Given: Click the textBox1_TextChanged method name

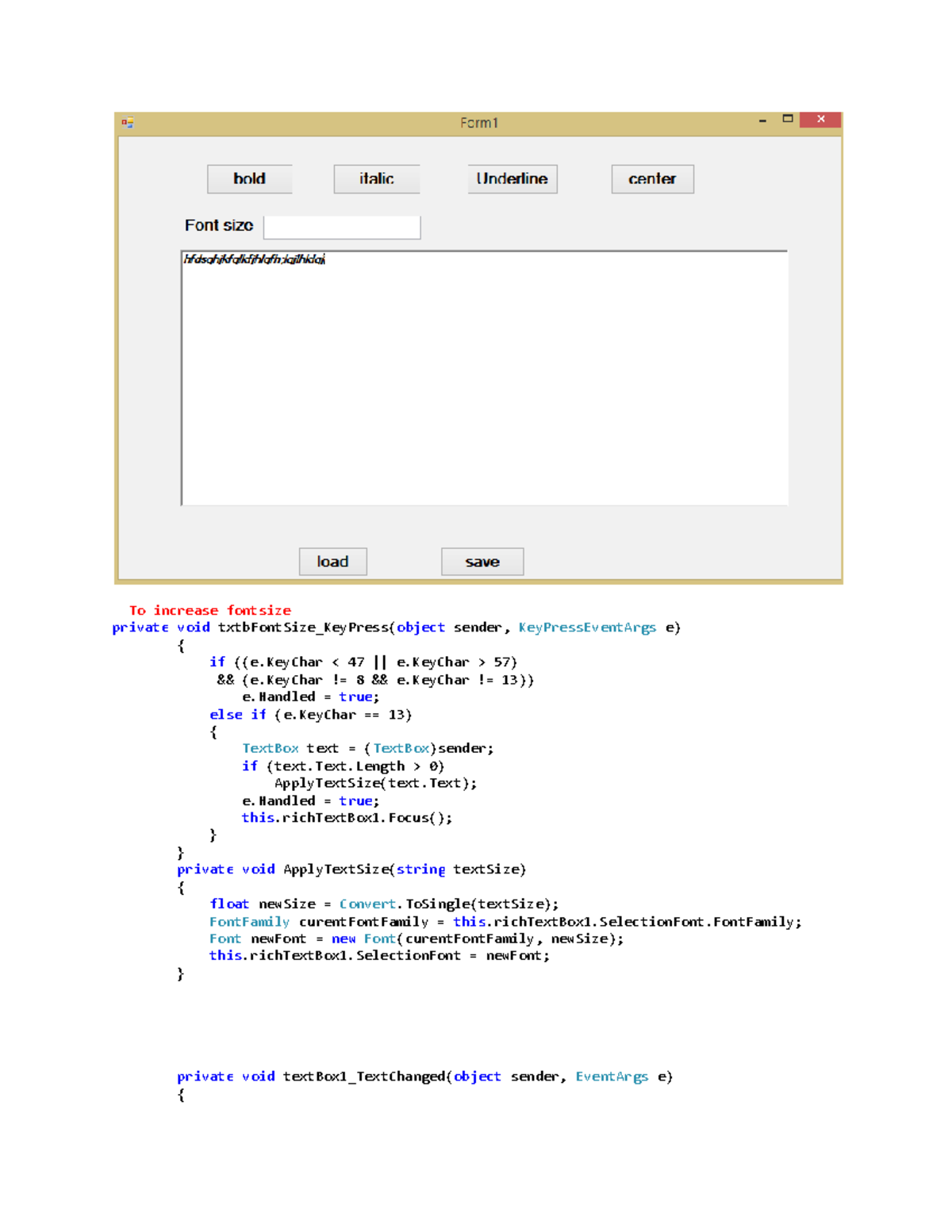Looking at the screenshot, I should (x=364, y=1077).
